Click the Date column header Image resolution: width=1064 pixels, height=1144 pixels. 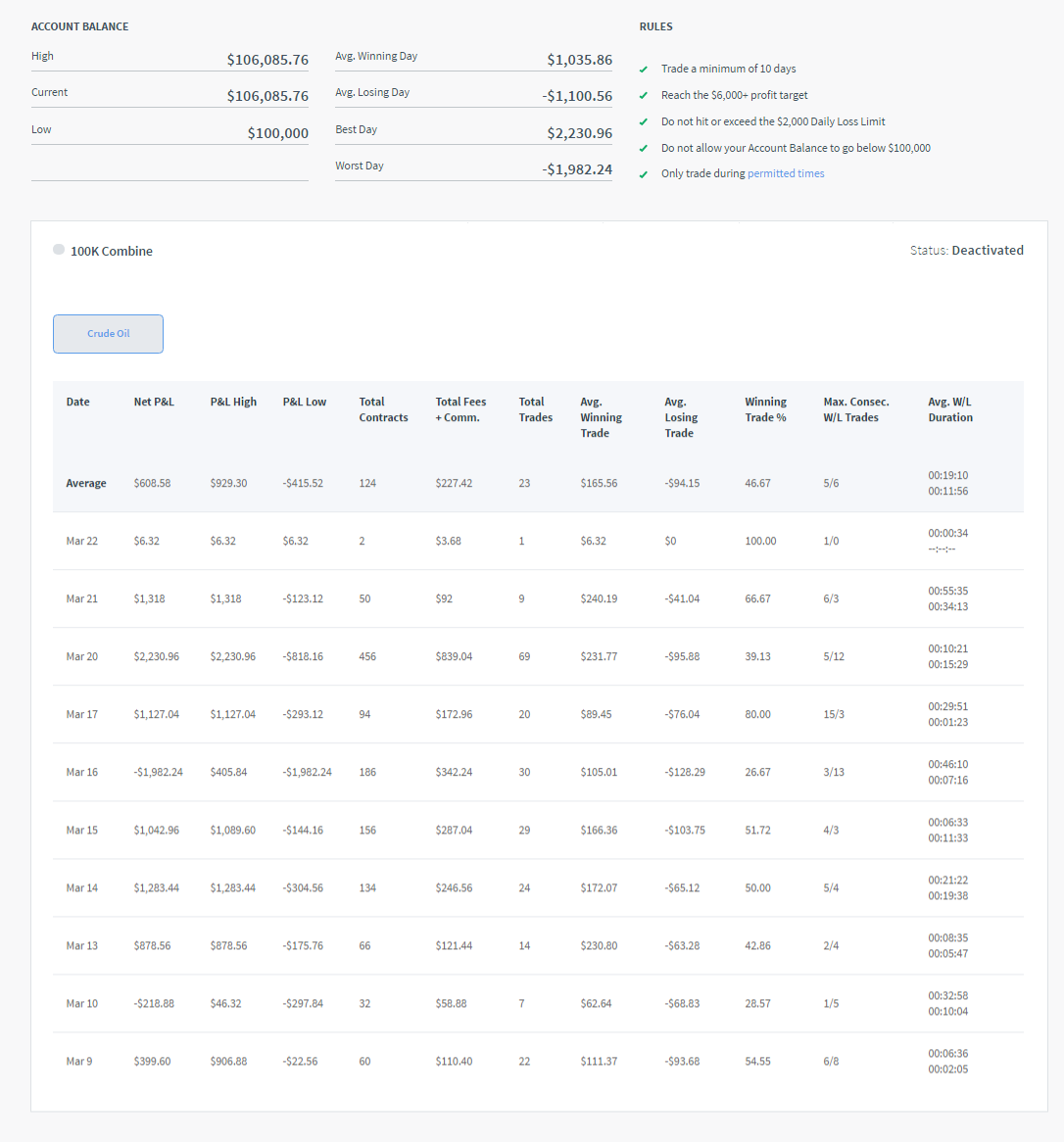(x=77, y=402)
